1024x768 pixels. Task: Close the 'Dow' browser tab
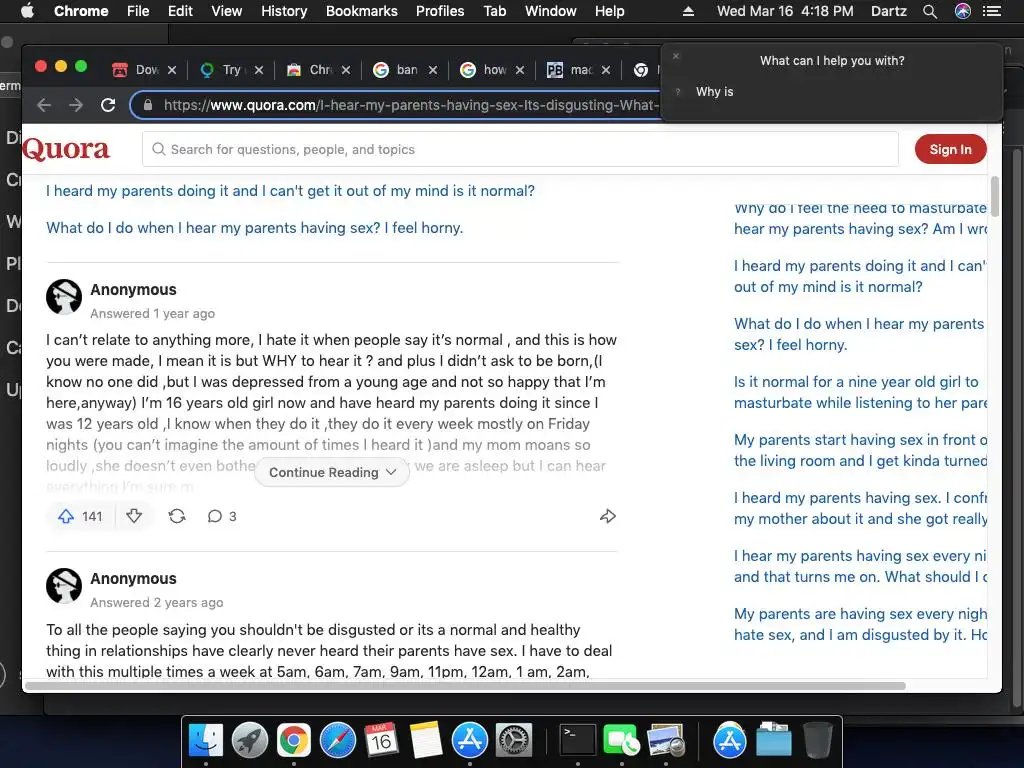172,70
